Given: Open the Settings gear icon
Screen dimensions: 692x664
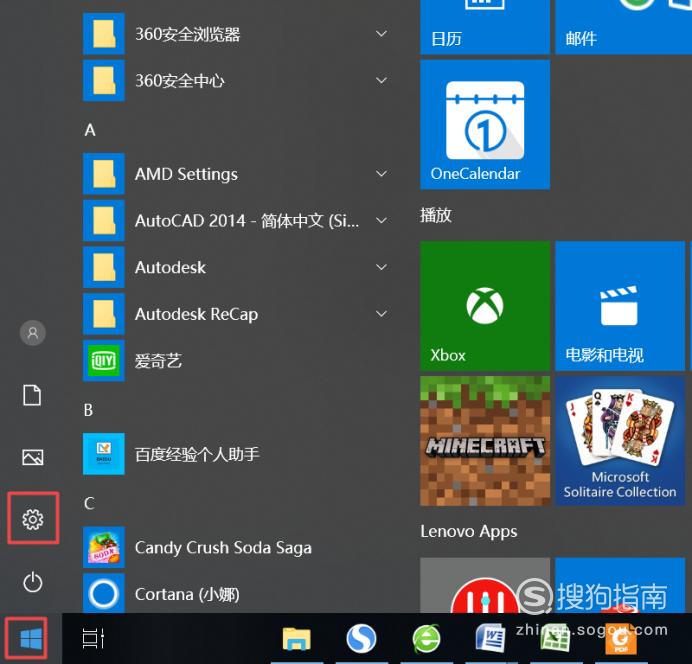Looking at the screenshot, I should click(x=33, y=519).
